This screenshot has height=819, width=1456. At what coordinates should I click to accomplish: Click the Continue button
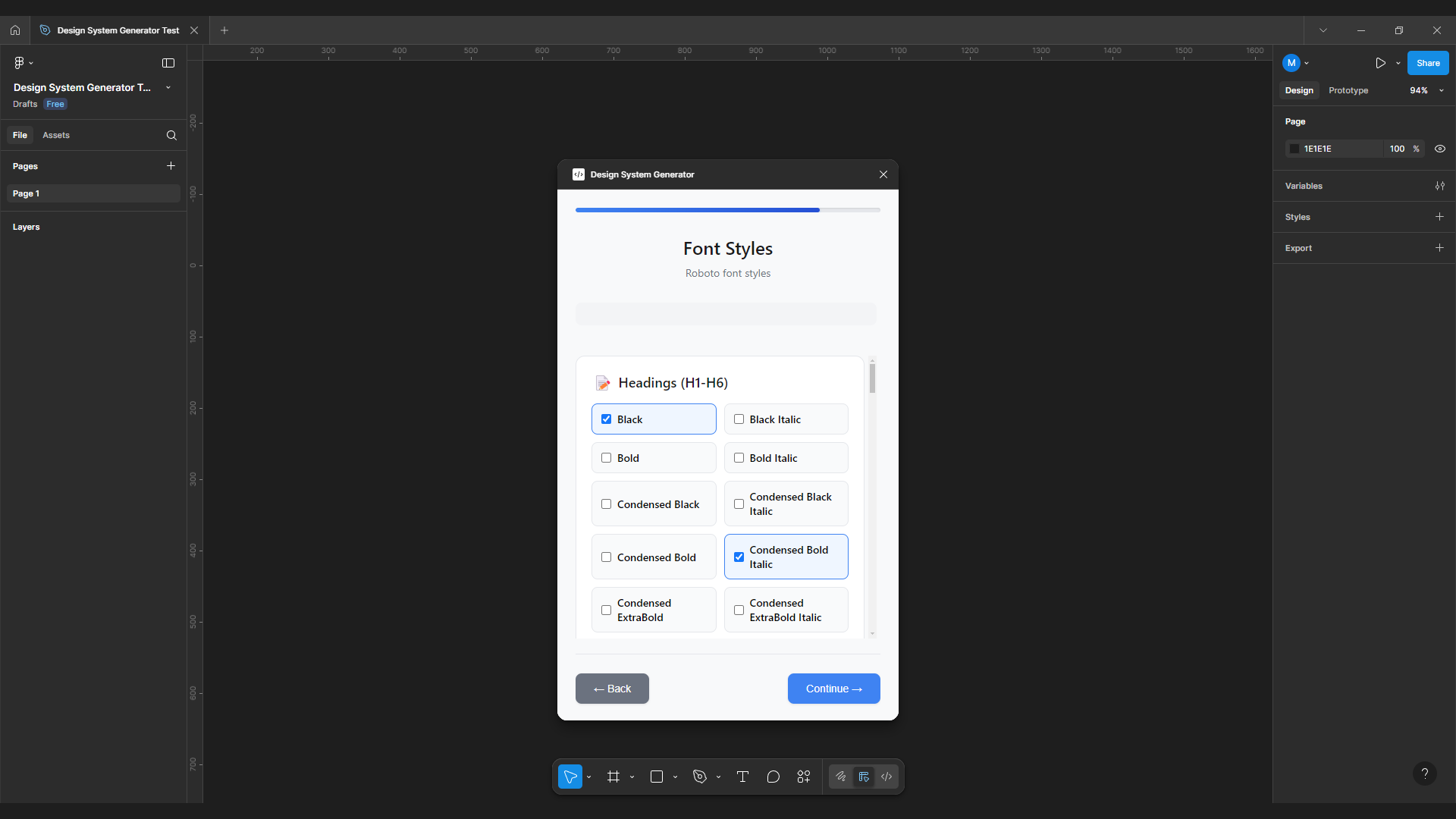coord(833,689)
